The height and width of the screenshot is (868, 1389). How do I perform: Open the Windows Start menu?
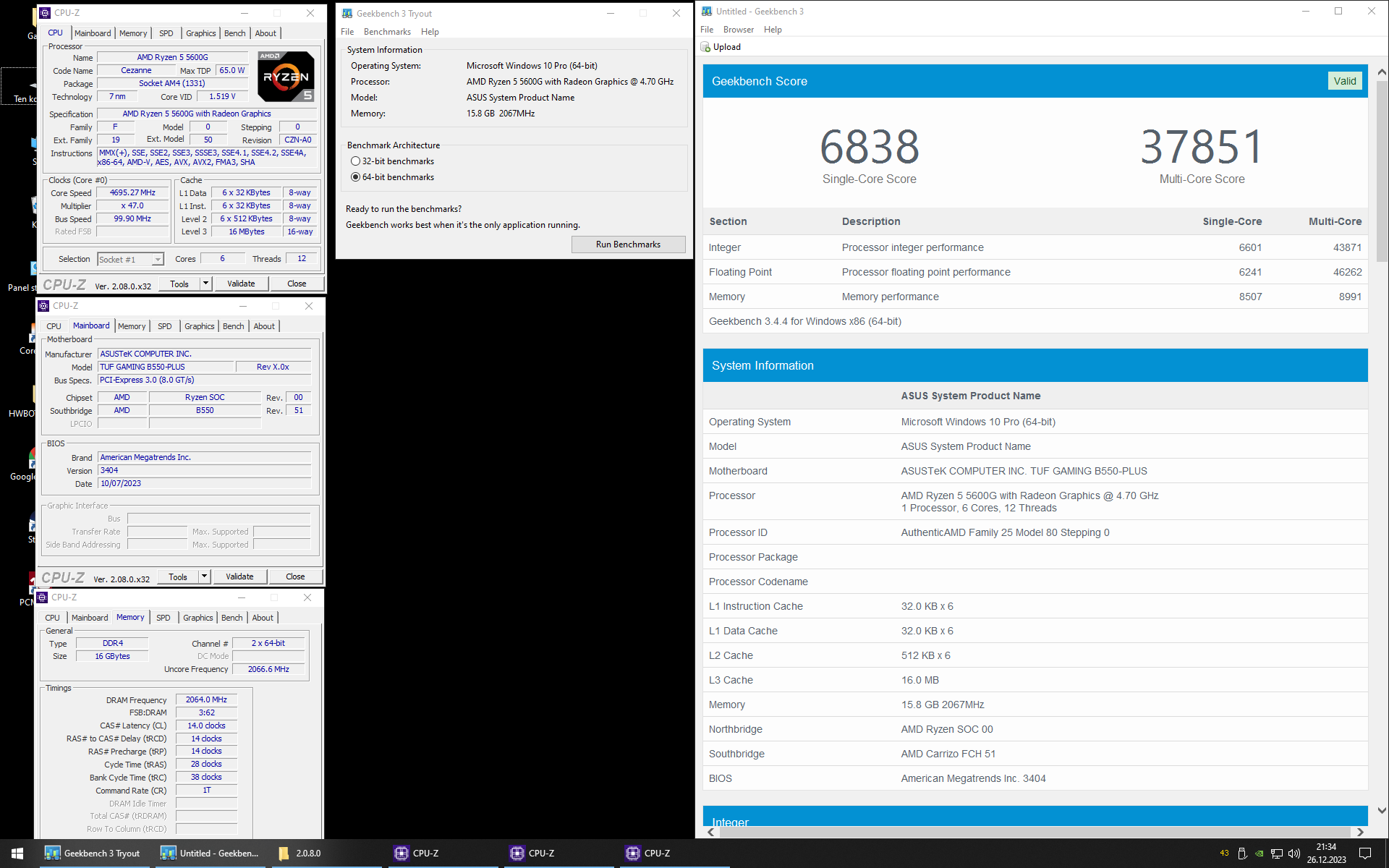click(17, 854)
